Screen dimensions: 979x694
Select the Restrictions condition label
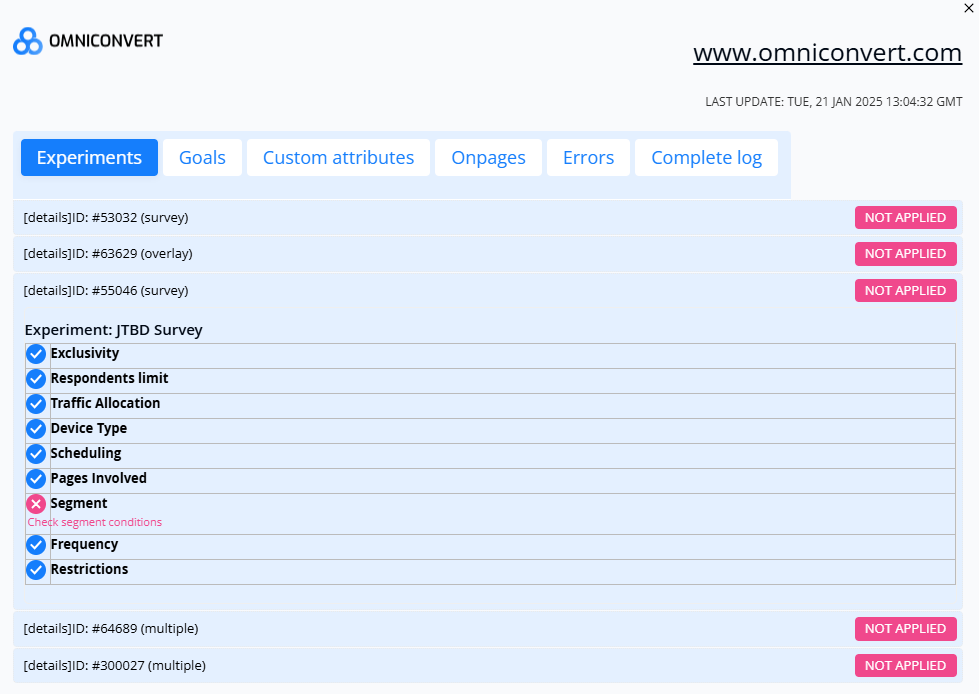89,569
